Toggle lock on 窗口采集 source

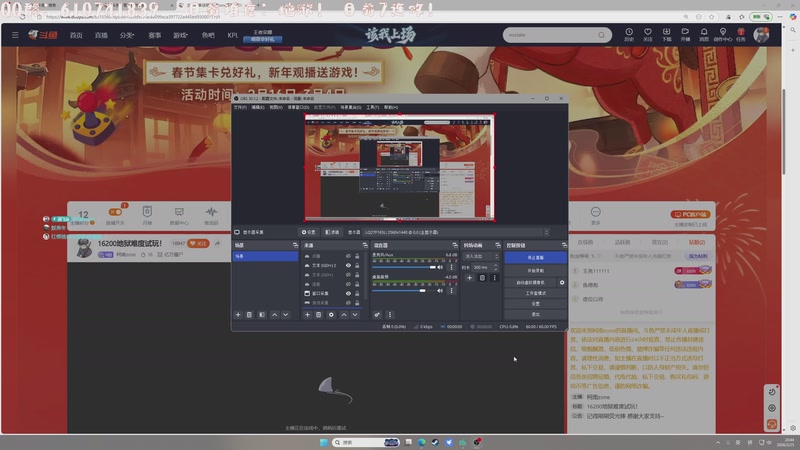[x=357, y=293]
